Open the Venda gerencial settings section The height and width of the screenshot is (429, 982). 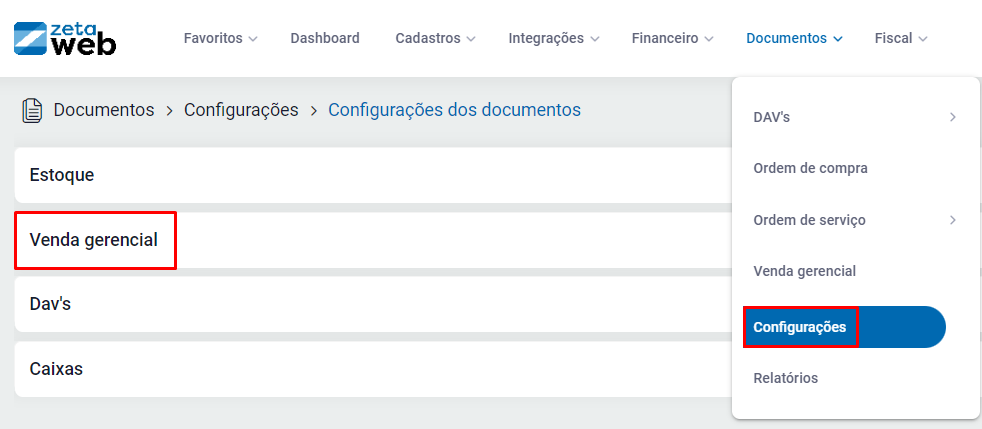[94, 240]
